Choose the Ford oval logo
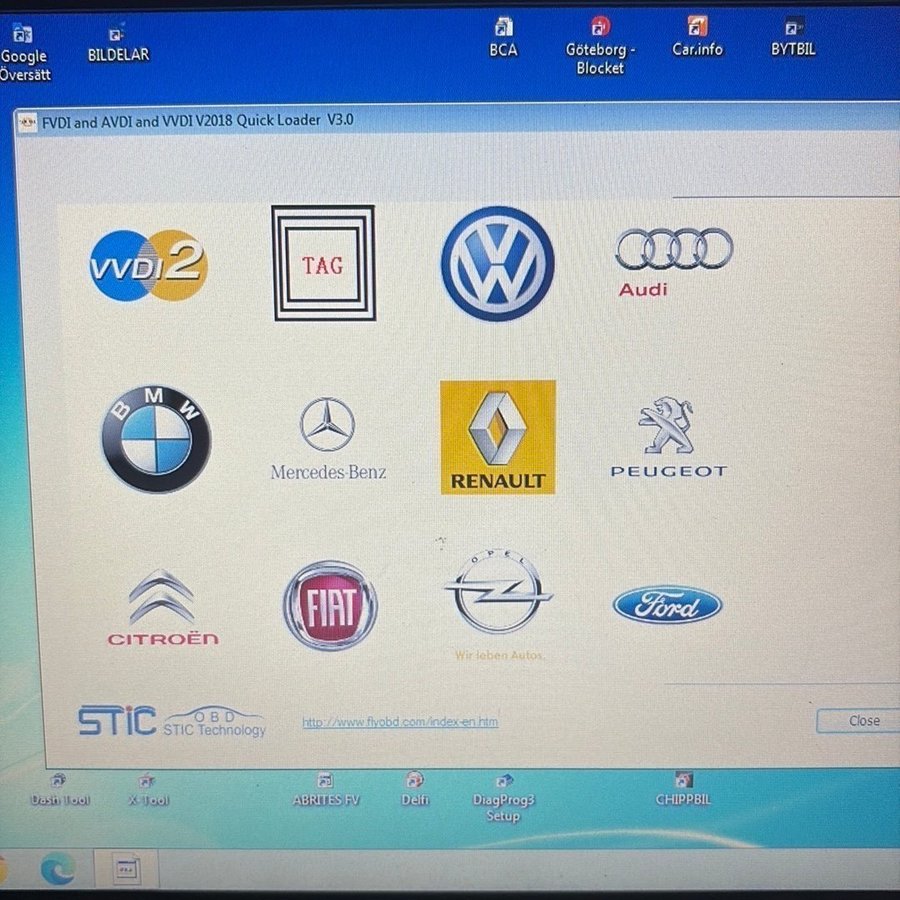Viewport: 900px width, 900px height. 667,605
